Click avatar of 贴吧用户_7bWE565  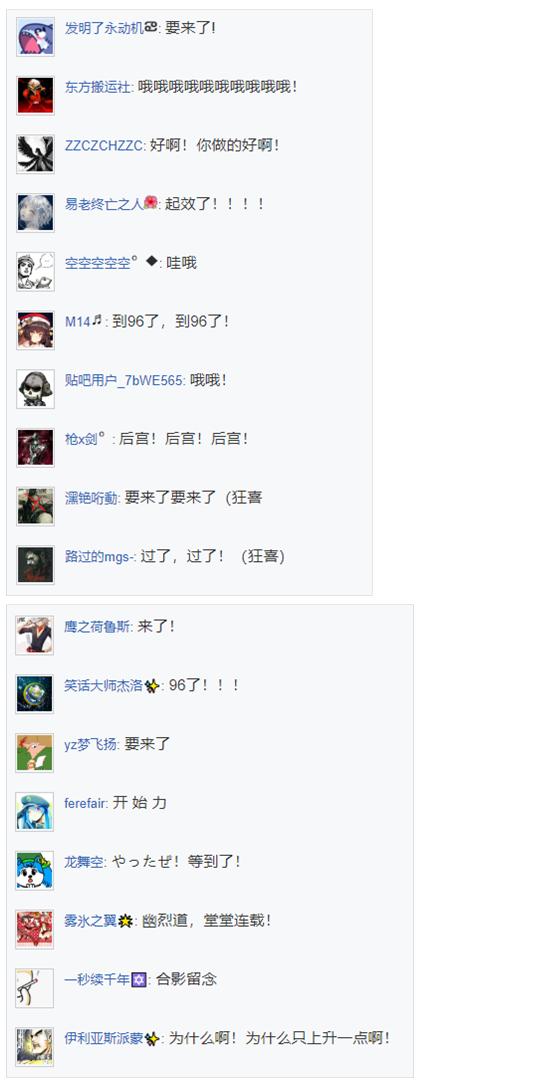click(35, 388)
